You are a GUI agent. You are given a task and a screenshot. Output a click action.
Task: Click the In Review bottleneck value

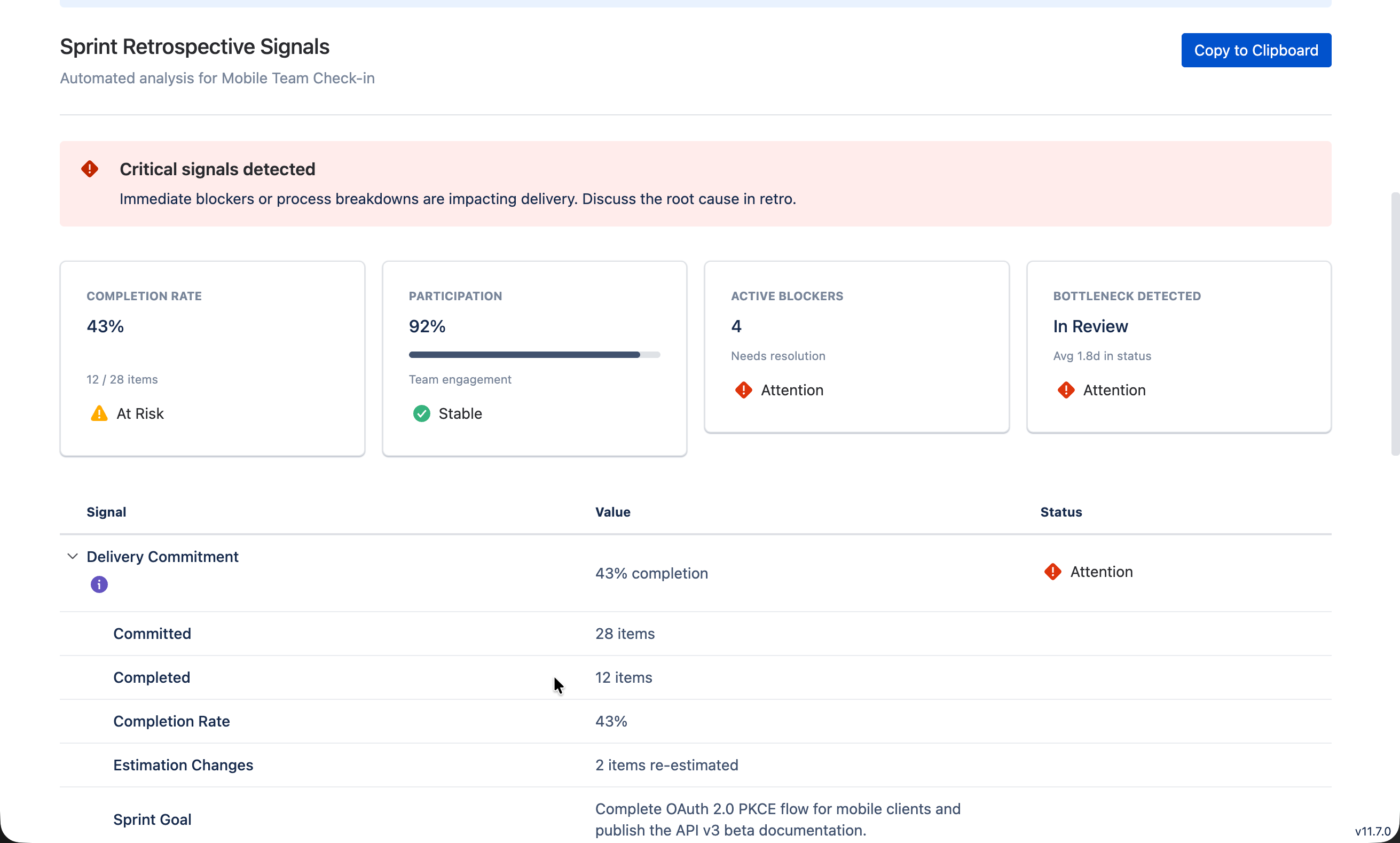click(1090, 326)
